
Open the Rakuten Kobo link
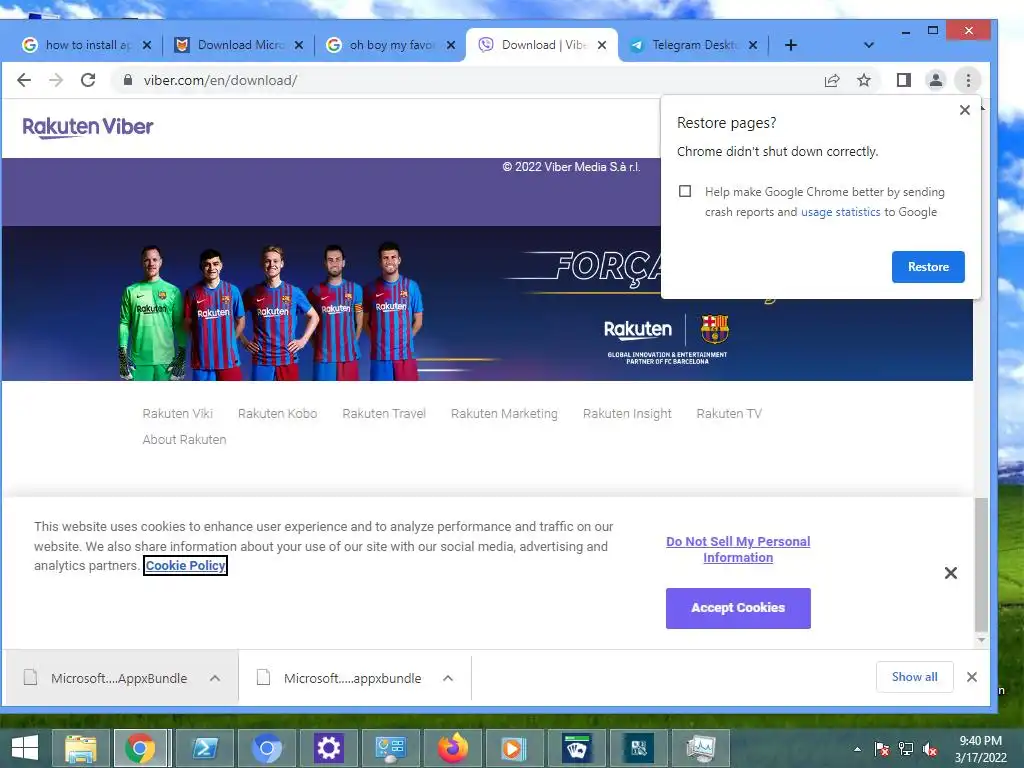tap(278, 413)
